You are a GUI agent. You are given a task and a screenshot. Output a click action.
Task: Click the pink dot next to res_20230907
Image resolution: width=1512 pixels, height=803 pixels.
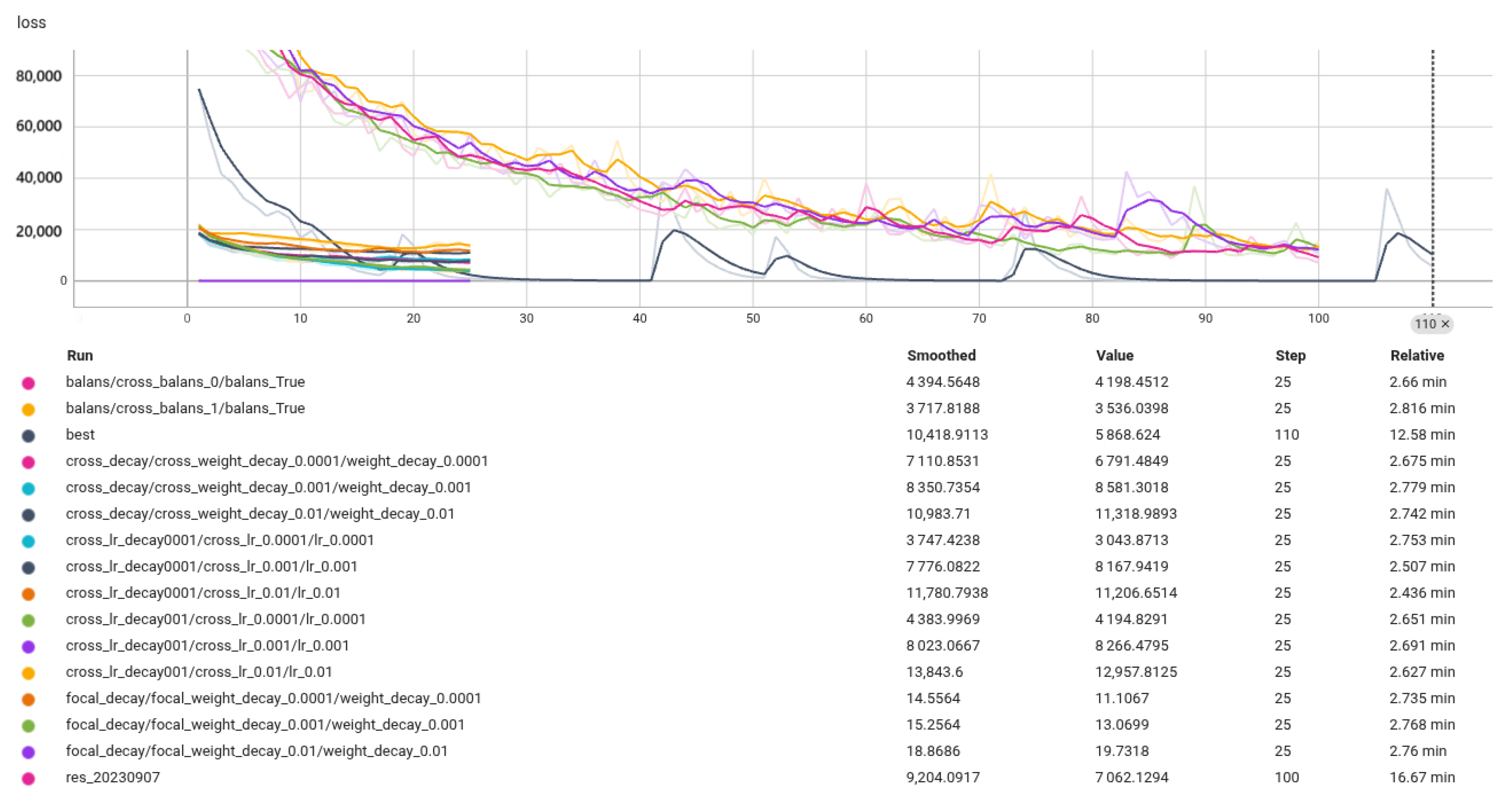(28, 779)
